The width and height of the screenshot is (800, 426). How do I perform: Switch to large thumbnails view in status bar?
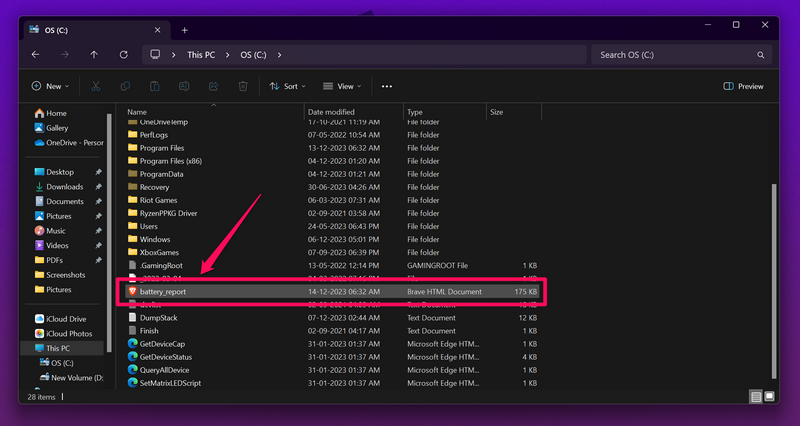point(769,397)
